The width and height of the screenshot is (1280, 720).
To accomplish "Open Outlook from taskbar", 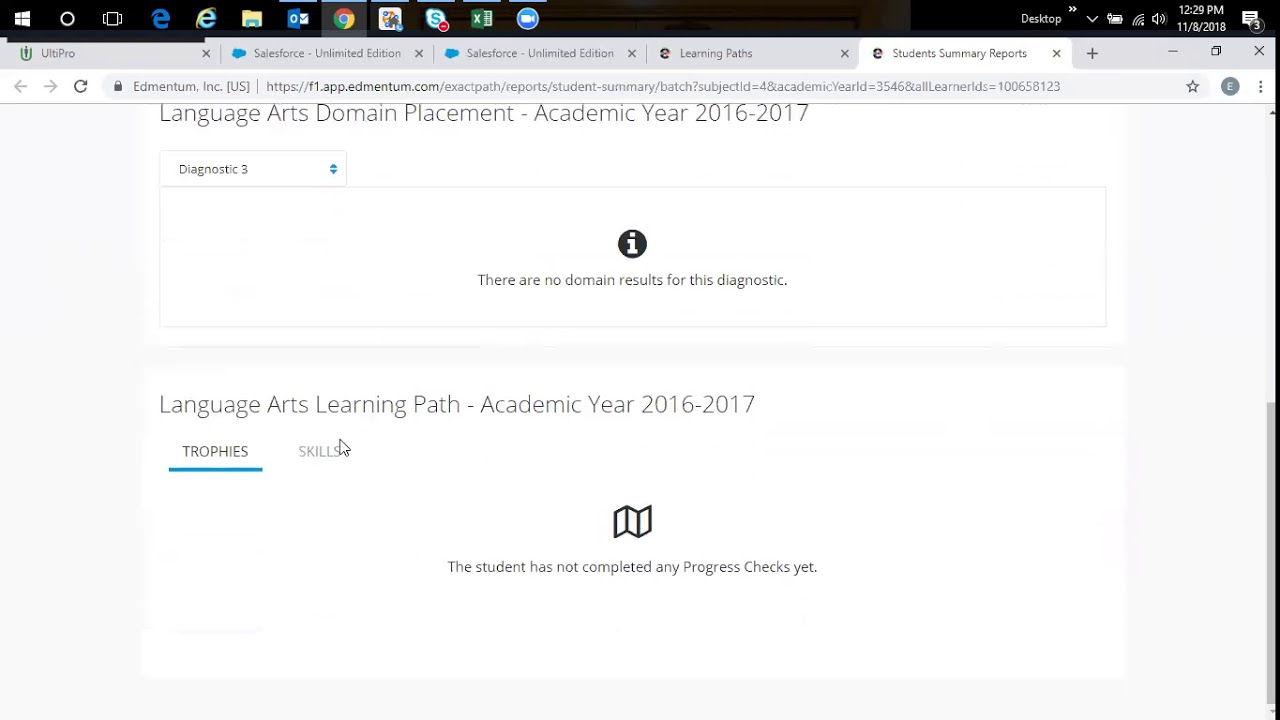I will (298, 18).
